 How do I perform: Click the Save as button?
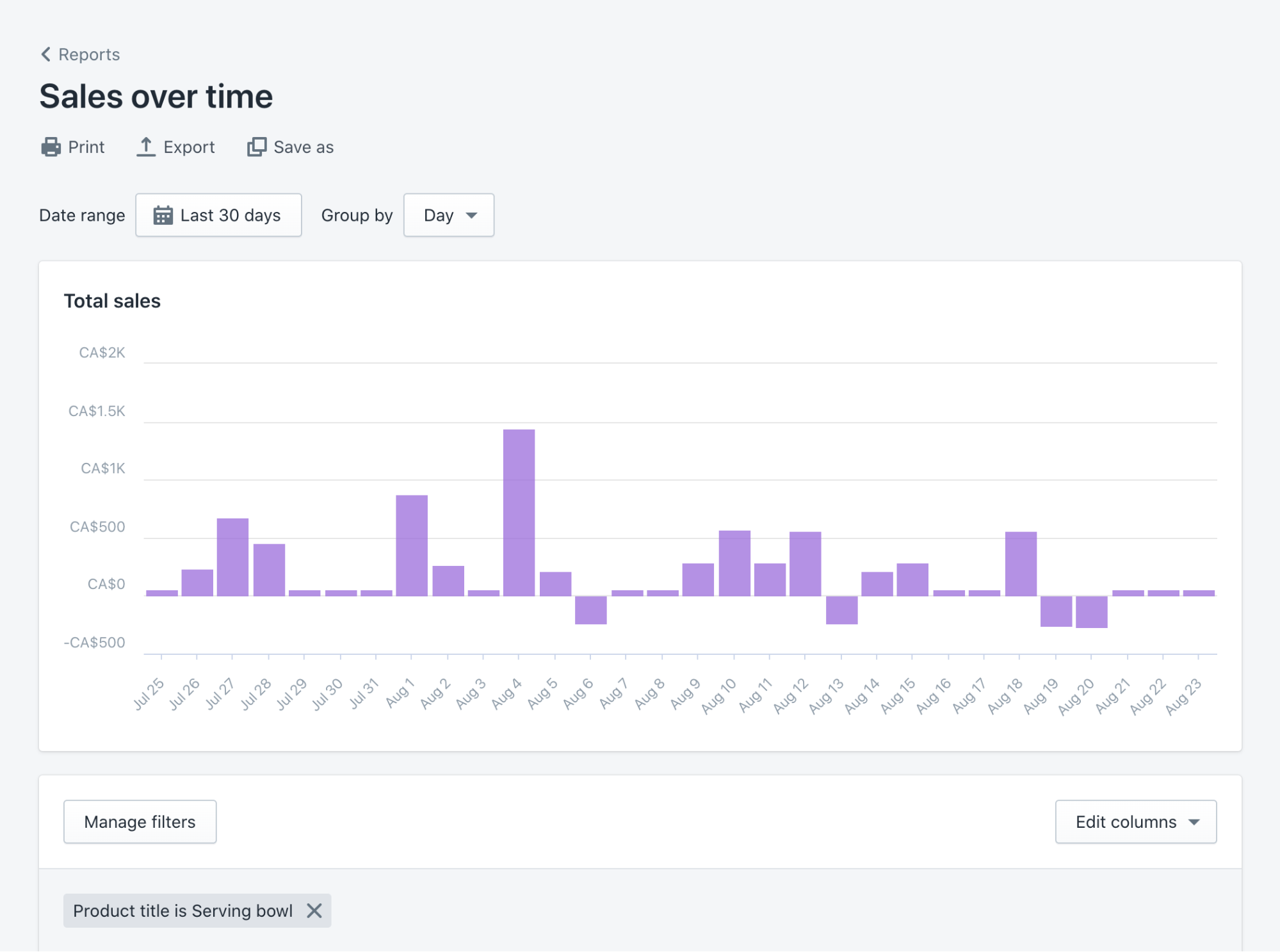coord(290,147)
